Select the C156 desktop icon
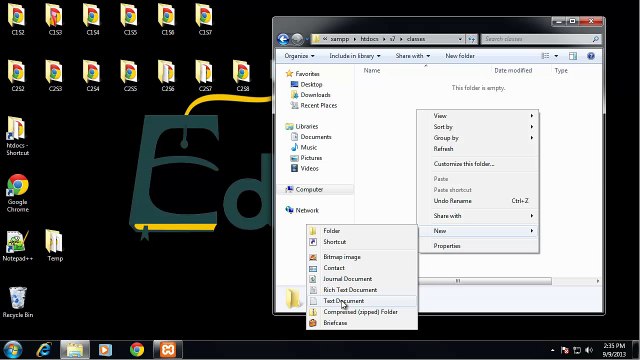 point(167,19)
